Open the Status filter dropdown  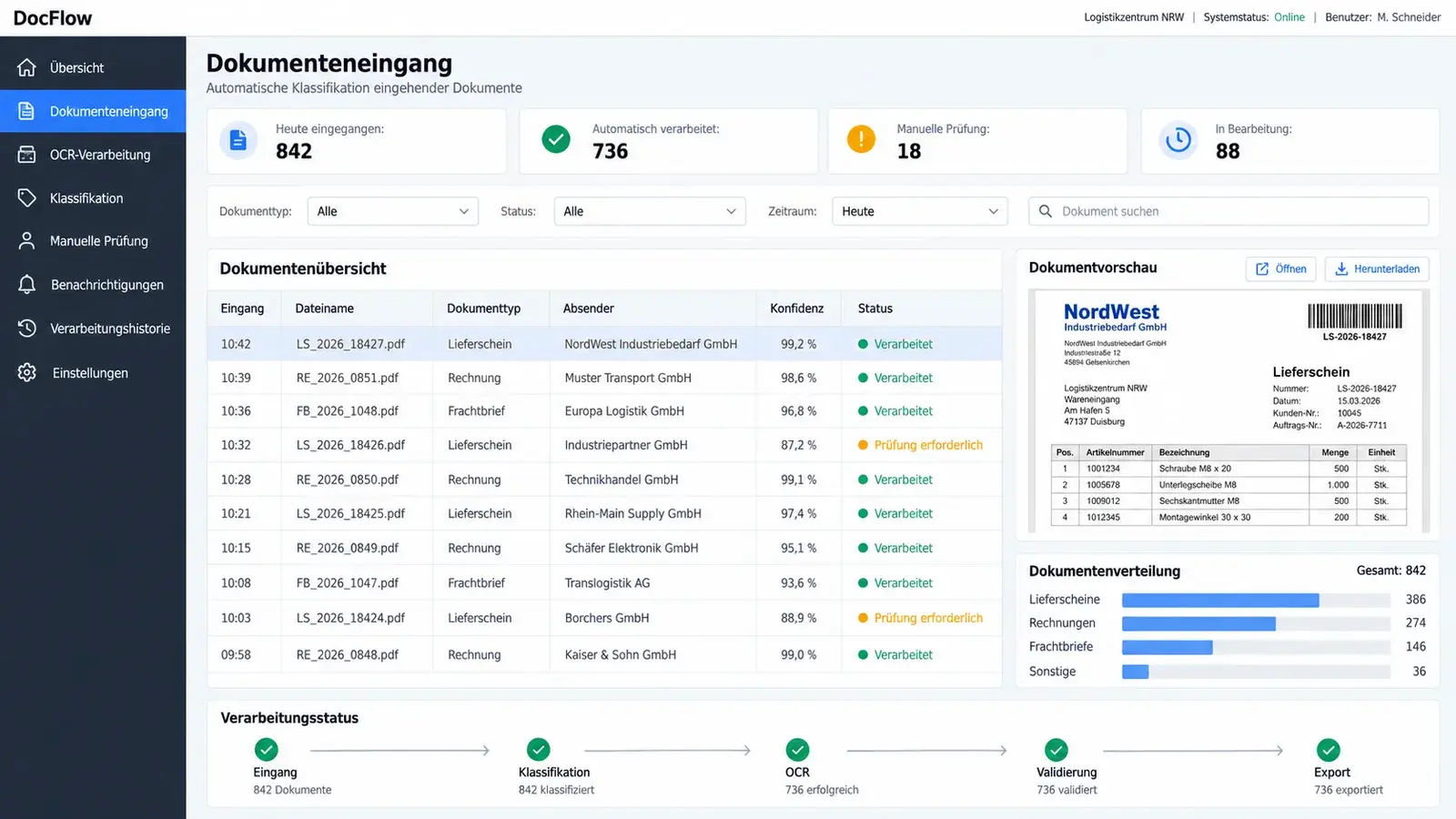pos(650,211)
